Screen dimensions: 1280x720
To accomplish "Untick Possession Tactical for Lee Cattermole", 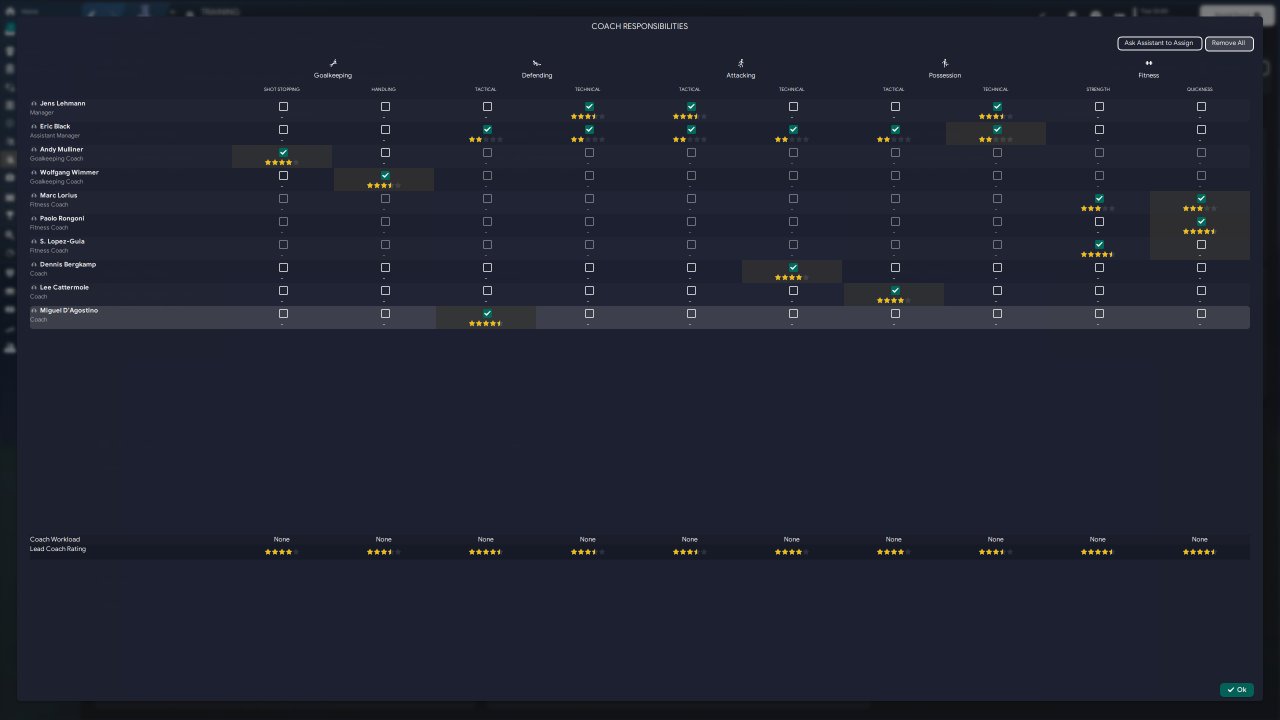I will tap(895, 290).
